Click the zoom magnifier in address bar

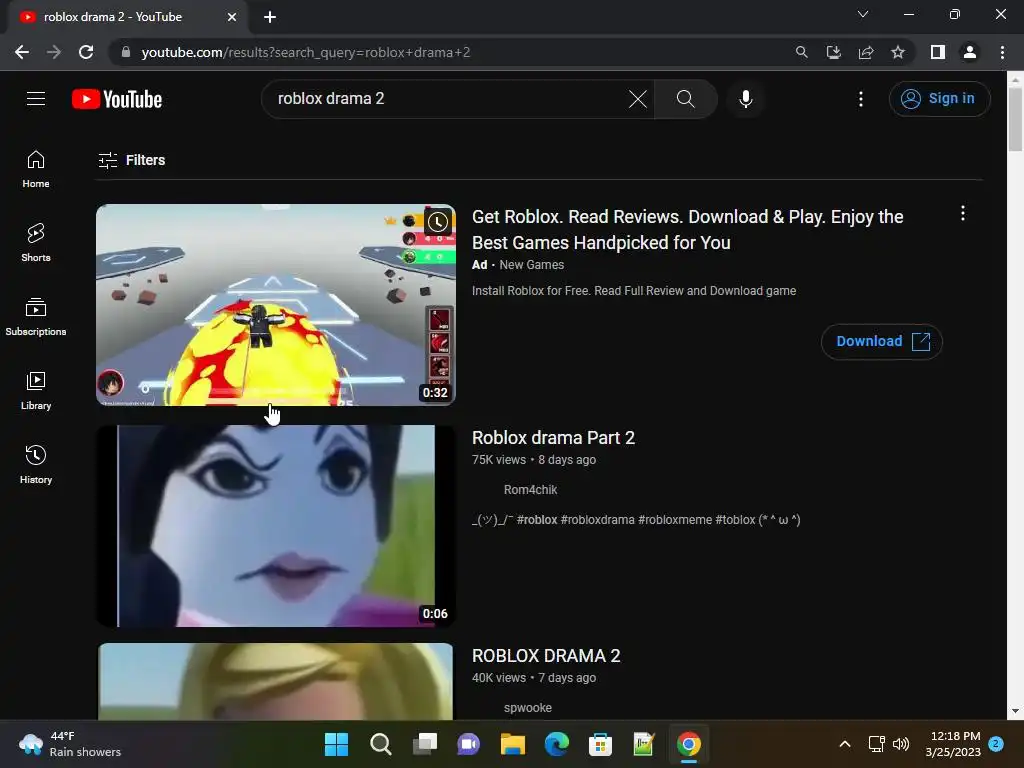[801, 52]
